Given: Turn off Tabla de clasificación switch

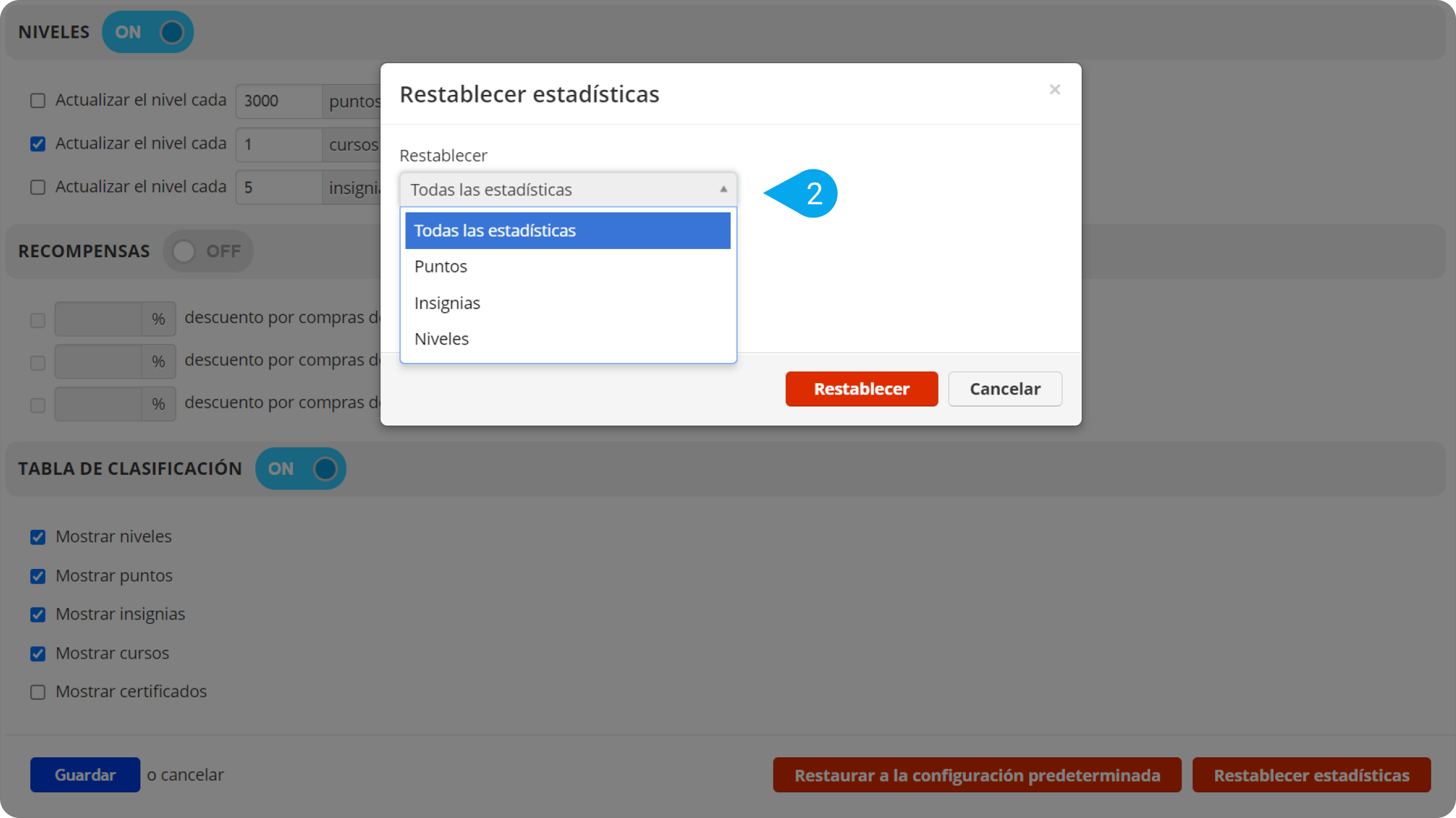Looking at the screenshot, I should [301, 469].
